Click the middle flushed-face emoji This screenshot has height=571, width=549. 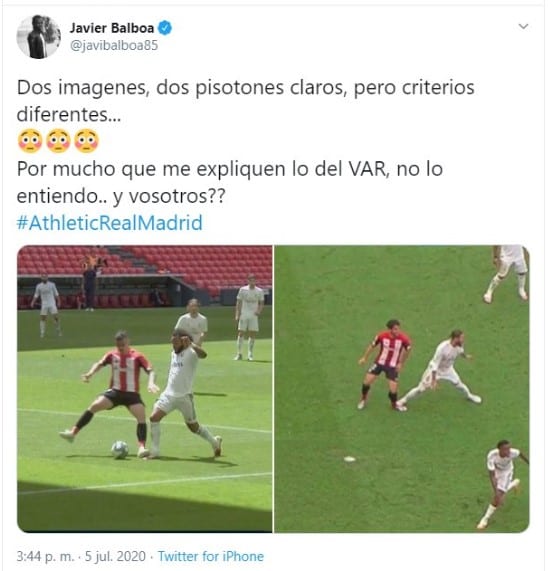(x=58, y=141)
